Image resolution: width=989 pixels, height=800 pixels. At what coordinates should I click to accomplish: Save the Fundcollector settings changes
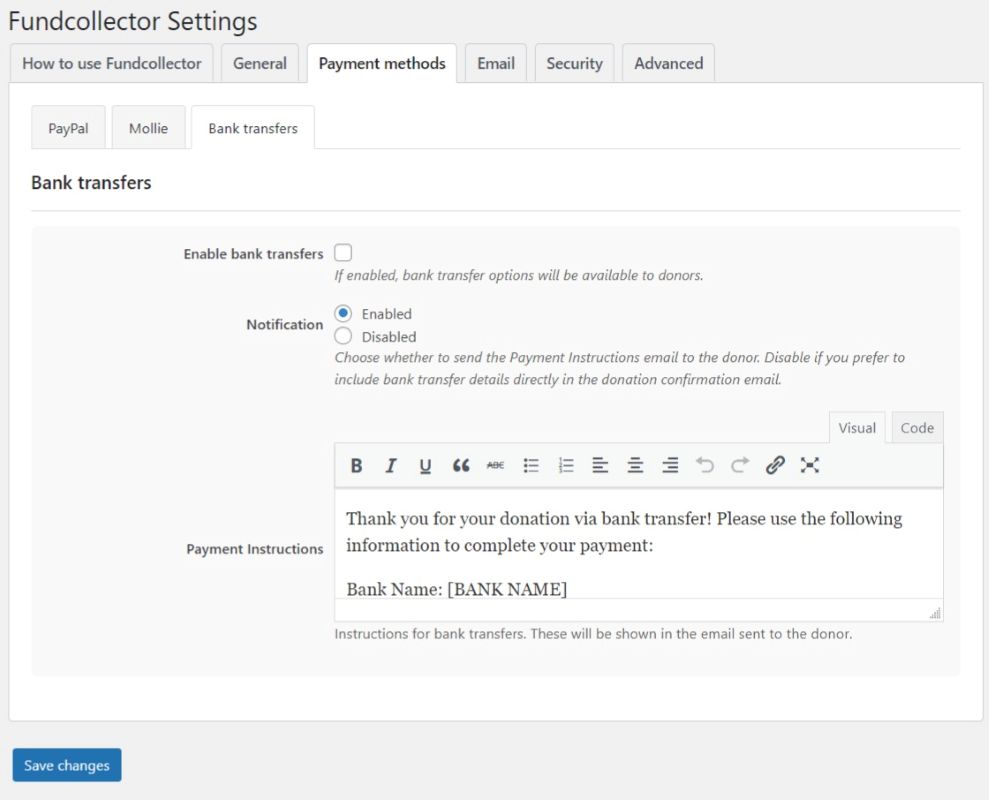coord(66,764)
